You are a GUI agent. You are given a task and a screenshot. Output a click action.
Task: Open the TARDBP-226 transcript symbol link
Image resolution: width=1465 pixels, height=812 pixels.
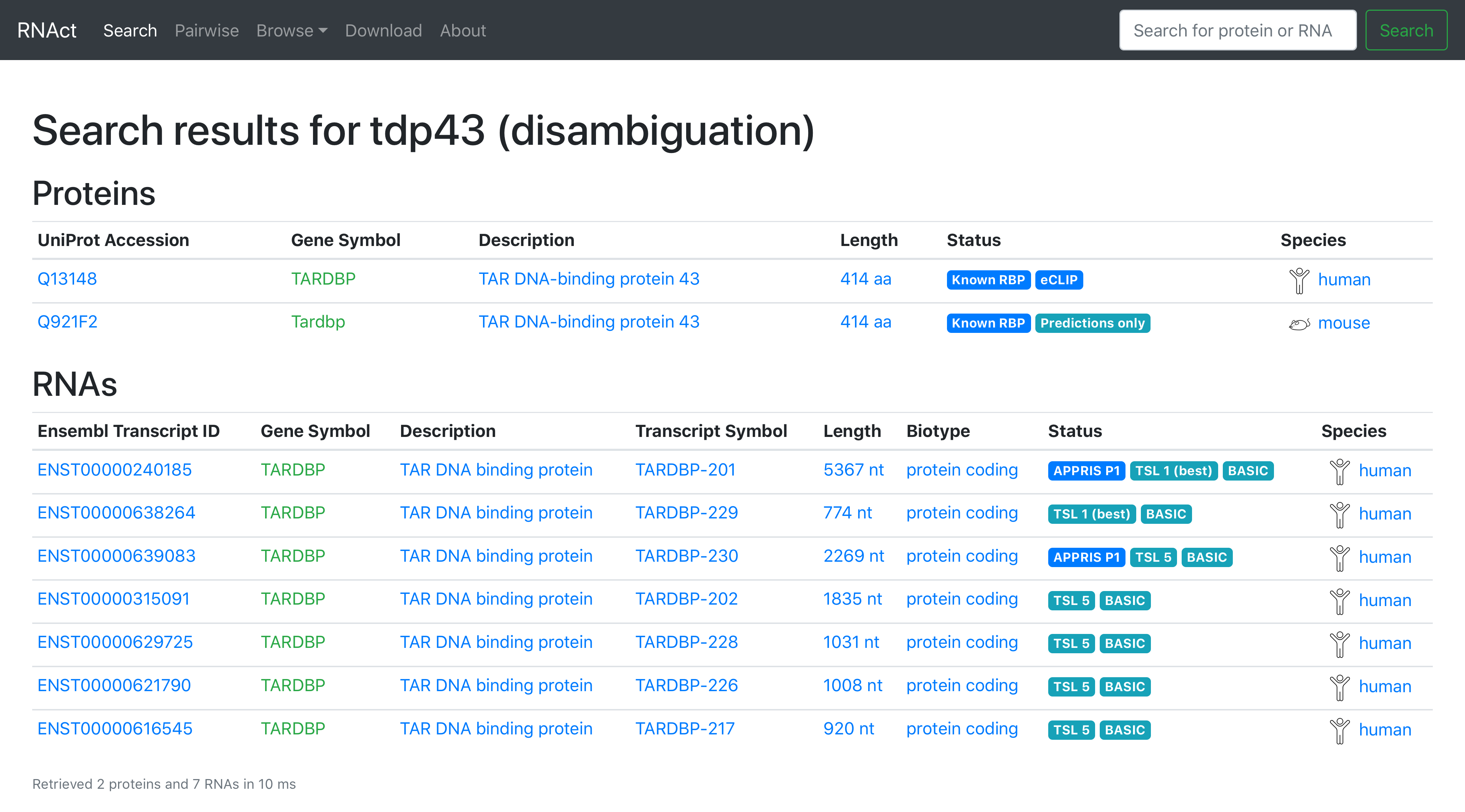click(x=686, y=686)
